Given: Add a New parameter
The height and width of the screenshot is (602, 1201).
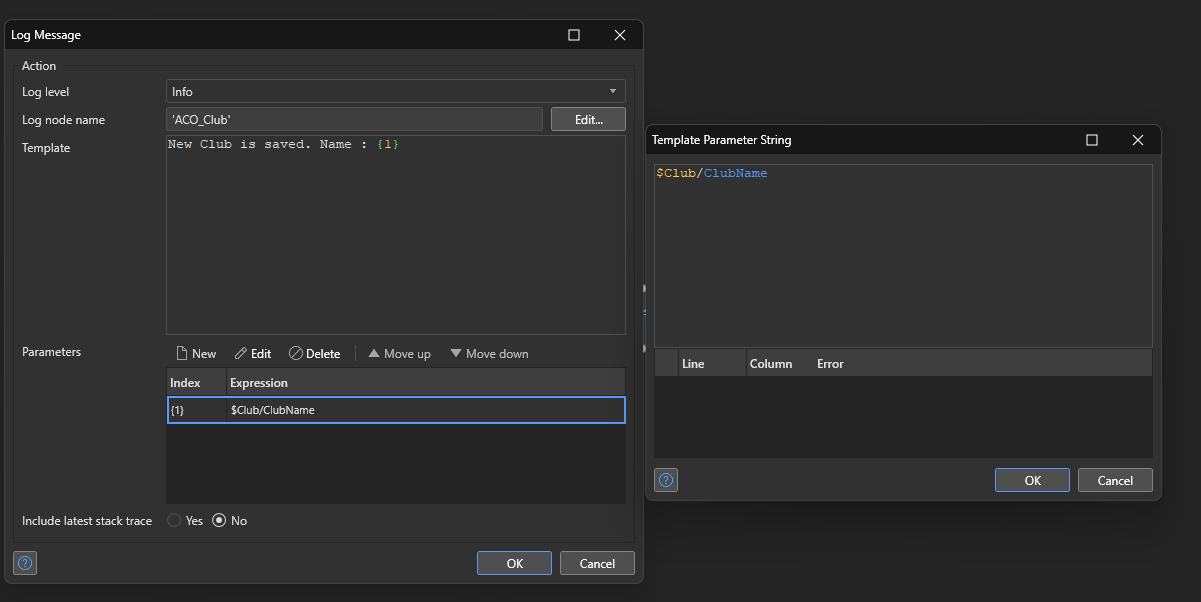Looking at the screenshot, I should point(196,353).
